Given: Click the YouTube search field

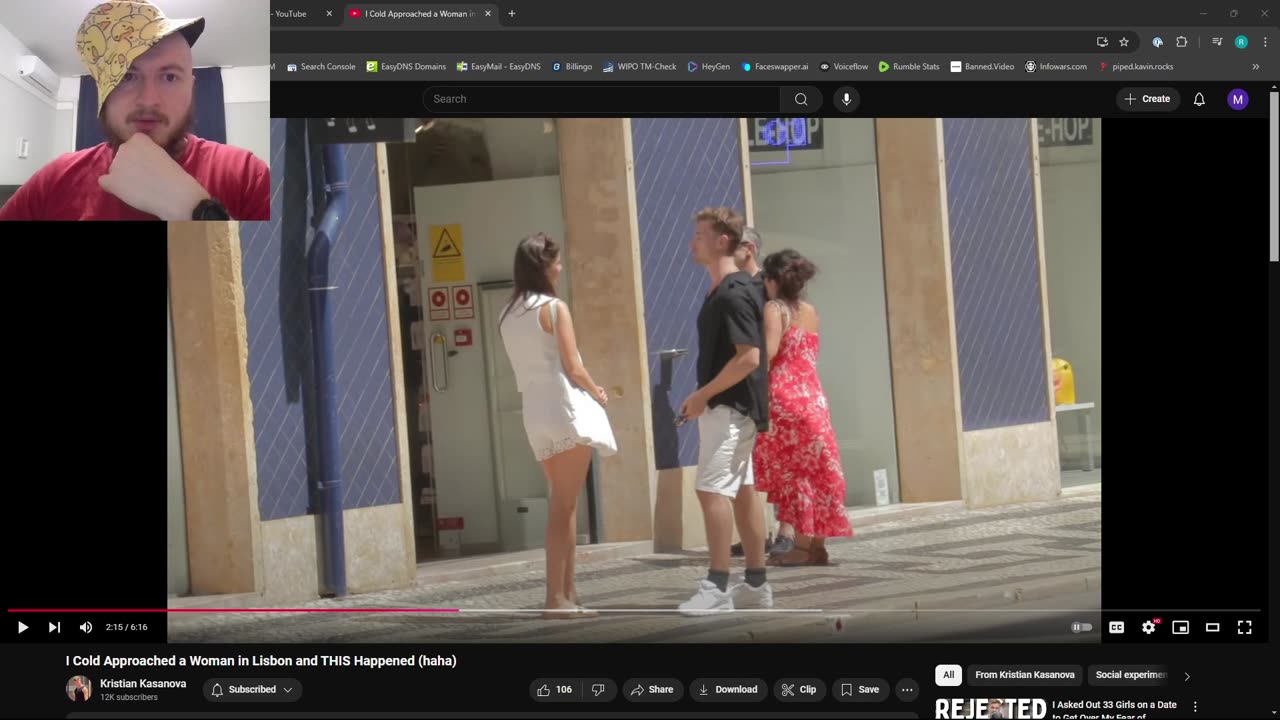Looking at the screenshot, I should pos(601,99).
